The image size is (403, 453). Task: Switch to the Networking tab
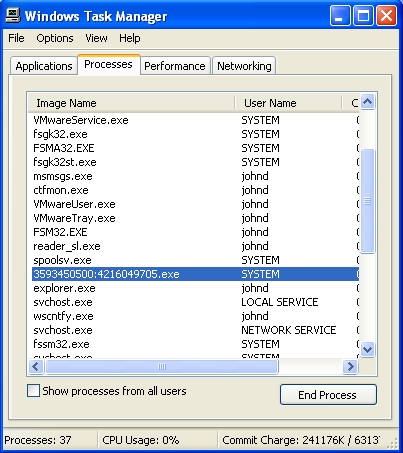[244, 66]
